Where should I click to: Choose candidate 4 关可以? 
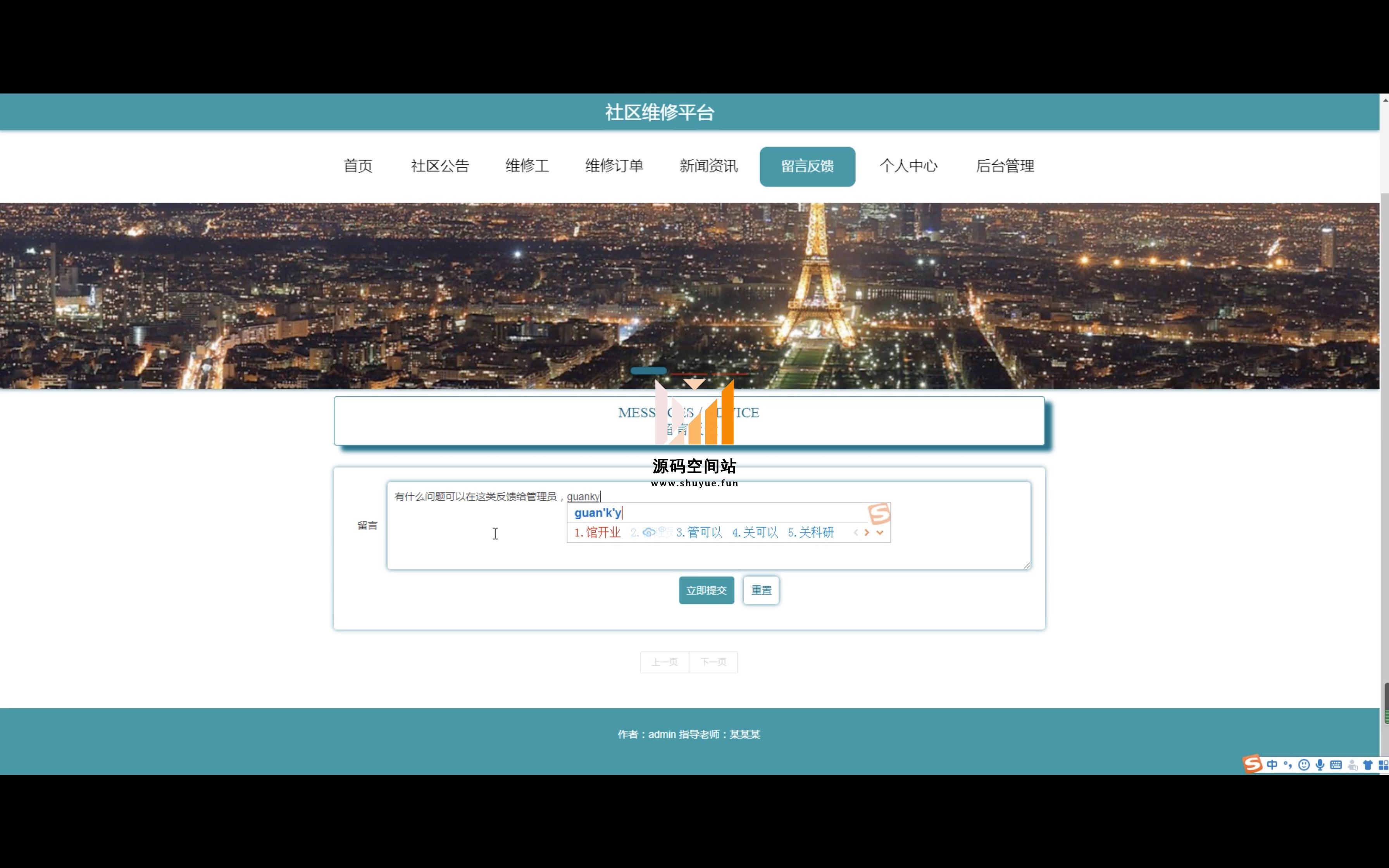pyautogui.click(x=755, y=533)
